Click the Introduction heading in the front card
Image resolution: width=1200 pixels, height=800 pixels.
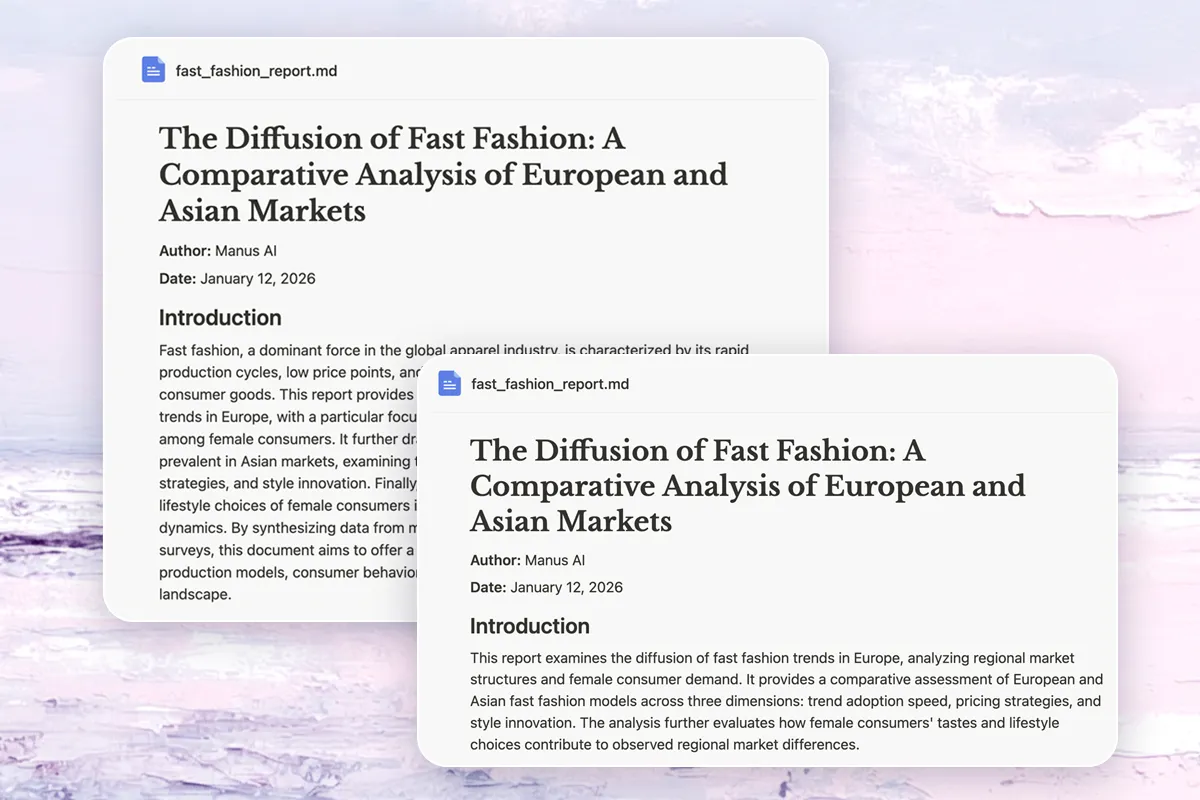click(x=529, y=626)
